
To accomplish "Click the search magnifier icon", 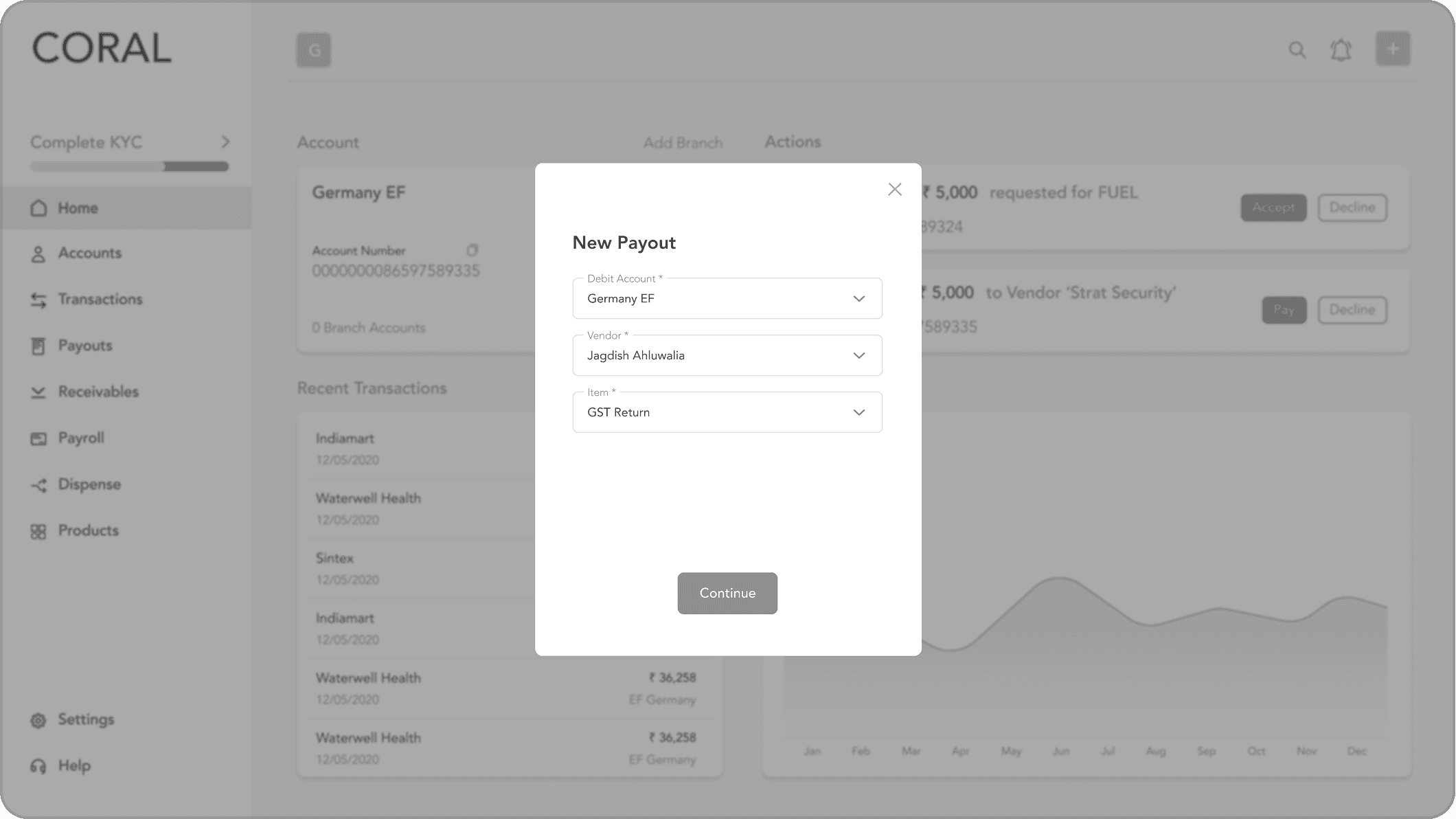I will tap(1297, 49).
